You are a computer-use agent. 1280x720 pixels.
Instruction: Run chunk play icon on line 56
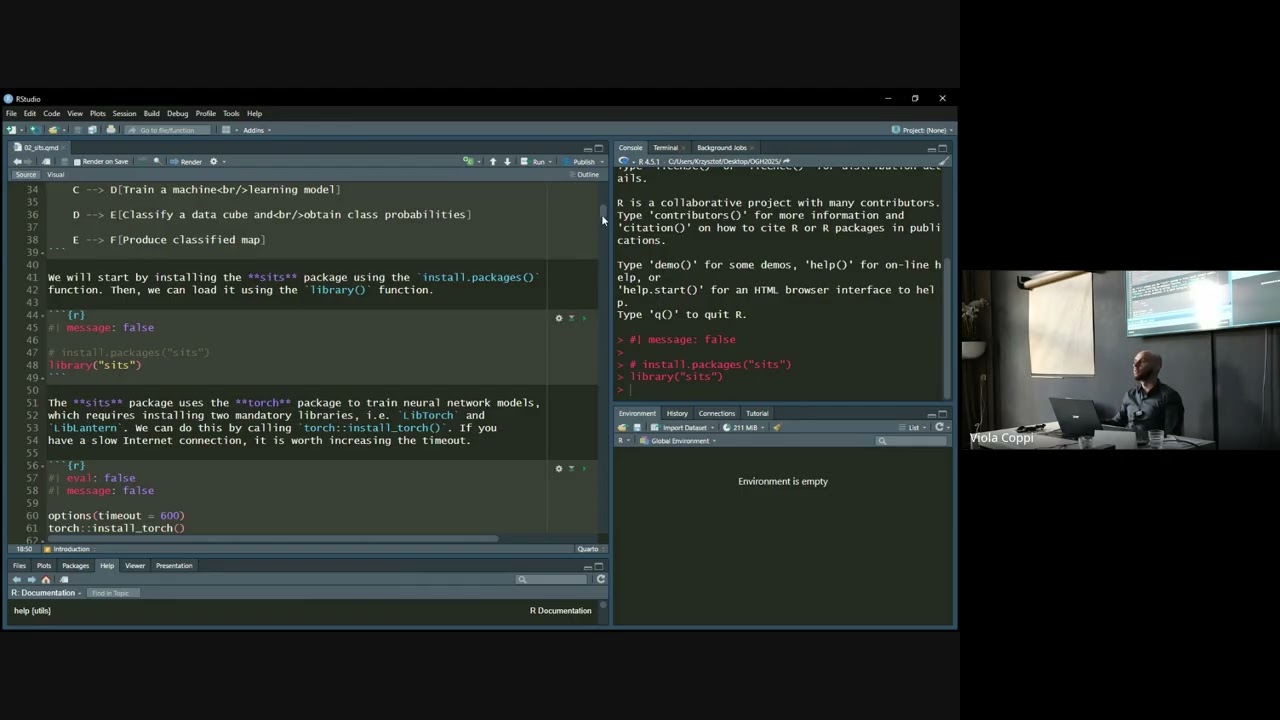coord(585,468)
